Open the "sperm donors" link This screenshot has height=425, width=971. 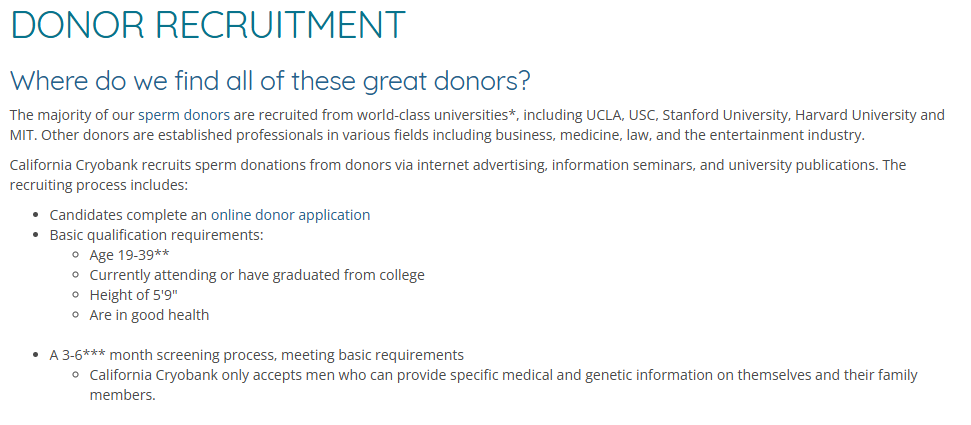point(184,115)
